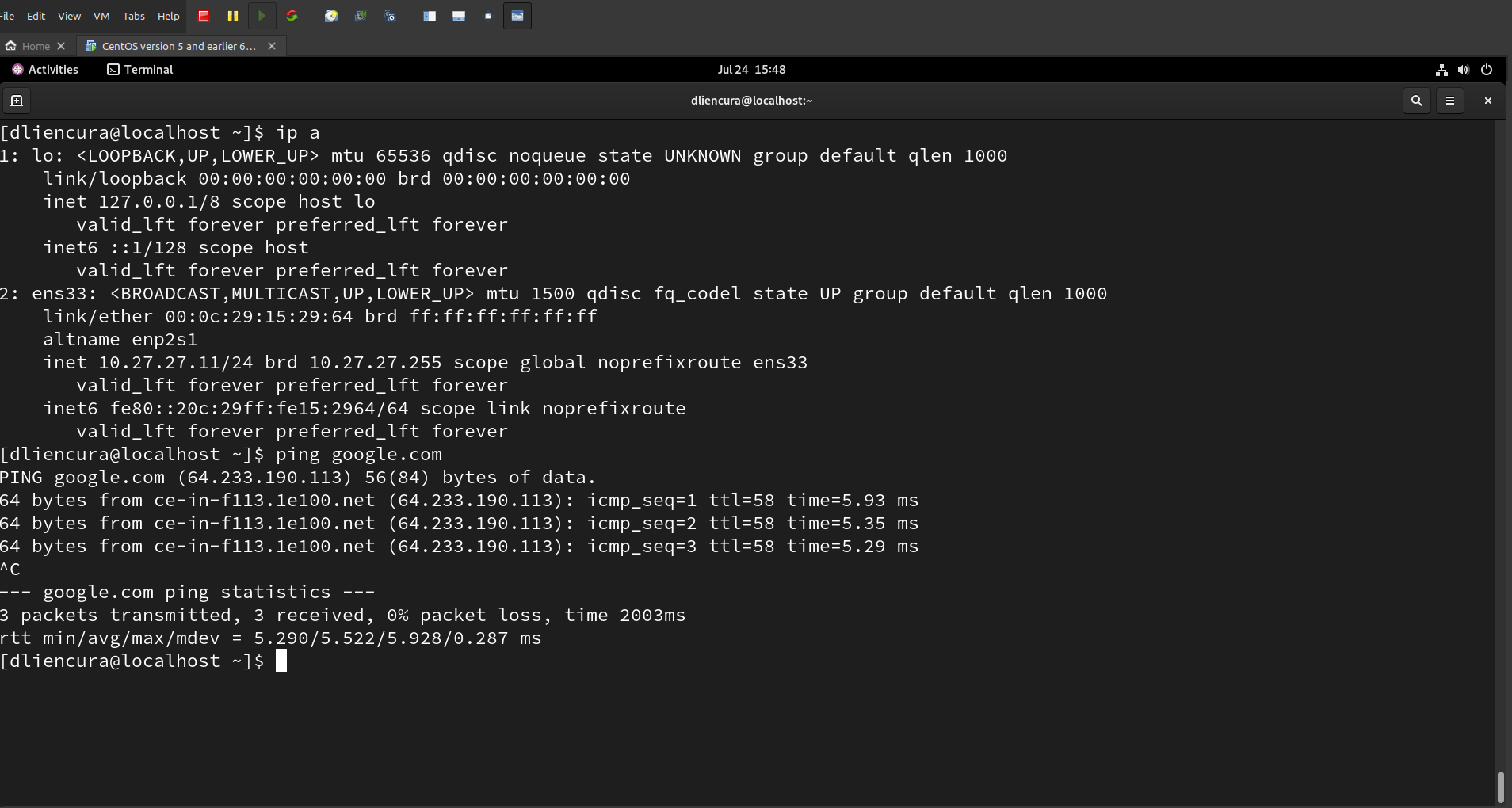Click the inet6 fe80::20c:29ff:fe15:2964/64 address

pos(259,409)
